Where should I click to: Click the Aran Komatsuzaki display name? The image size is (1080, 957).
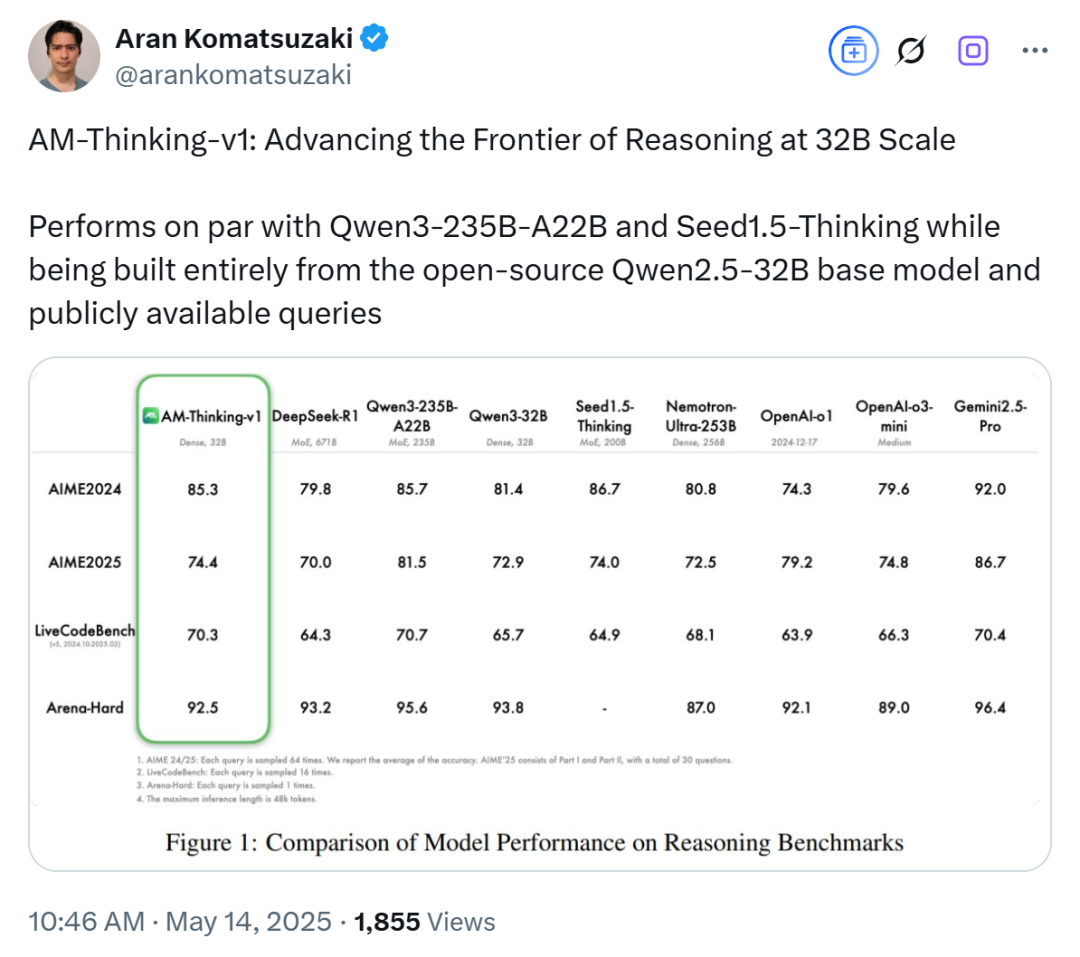[234, 39]
